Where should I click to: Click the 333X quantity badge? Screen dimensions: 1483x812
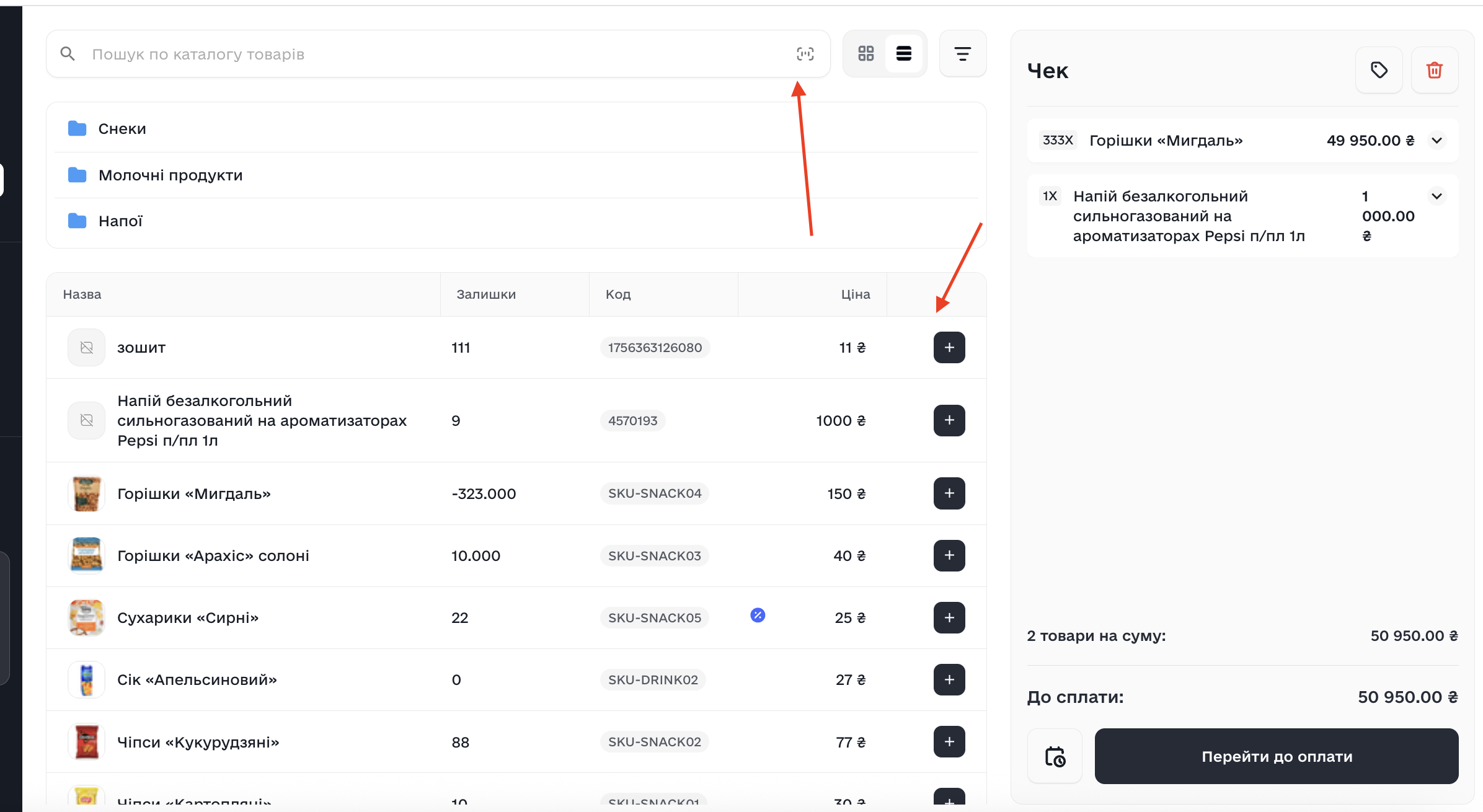point(1057,140)
